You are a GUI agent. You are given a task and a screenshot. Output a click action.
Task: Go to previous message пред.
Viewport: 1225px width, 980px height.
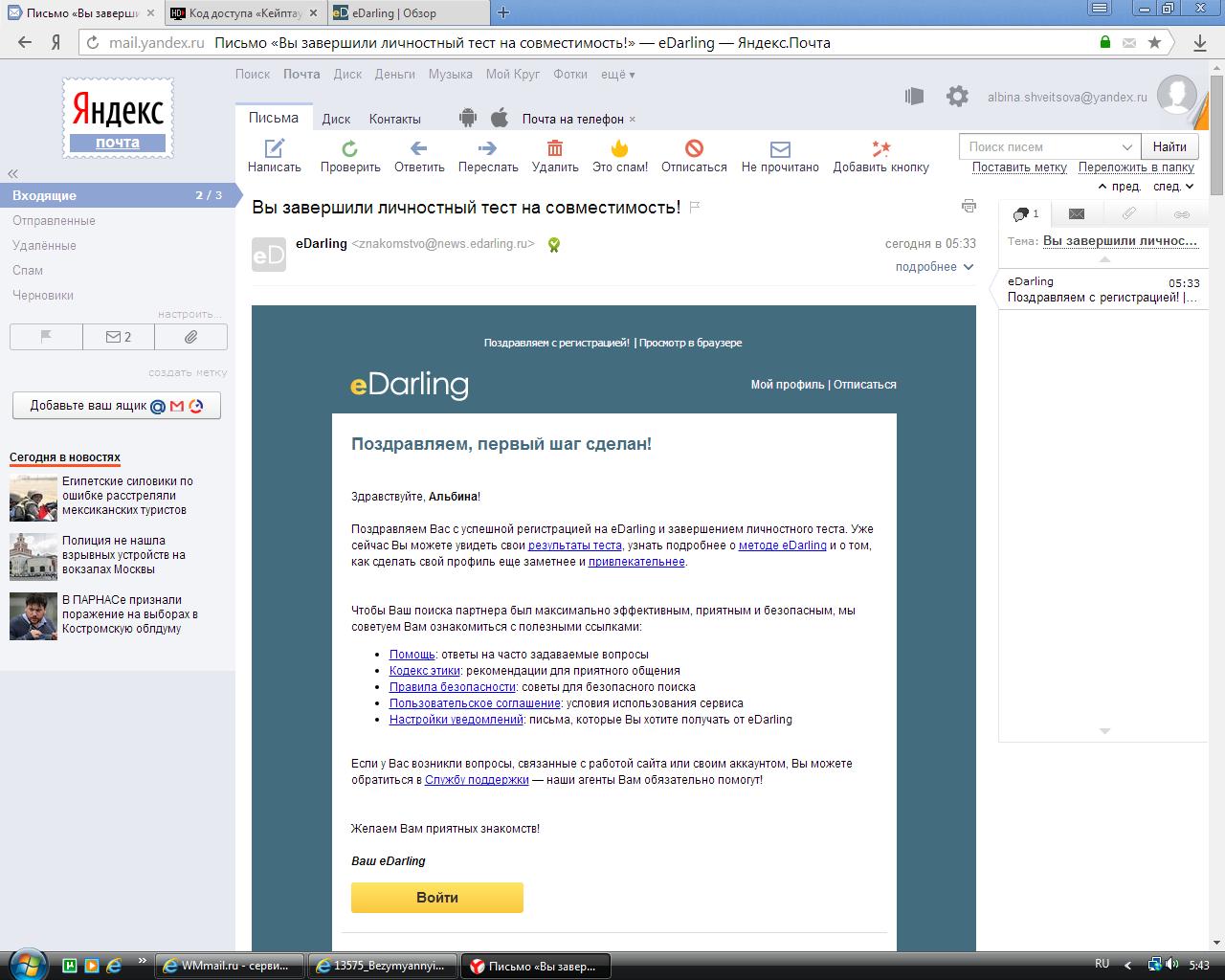(1120, 187)
